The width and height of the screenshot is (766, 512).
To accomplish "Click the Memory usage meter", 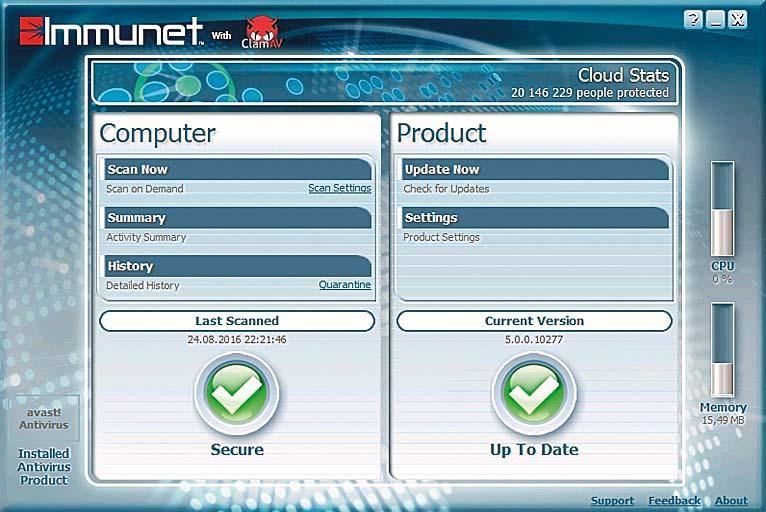I will (x=722, y=350).
